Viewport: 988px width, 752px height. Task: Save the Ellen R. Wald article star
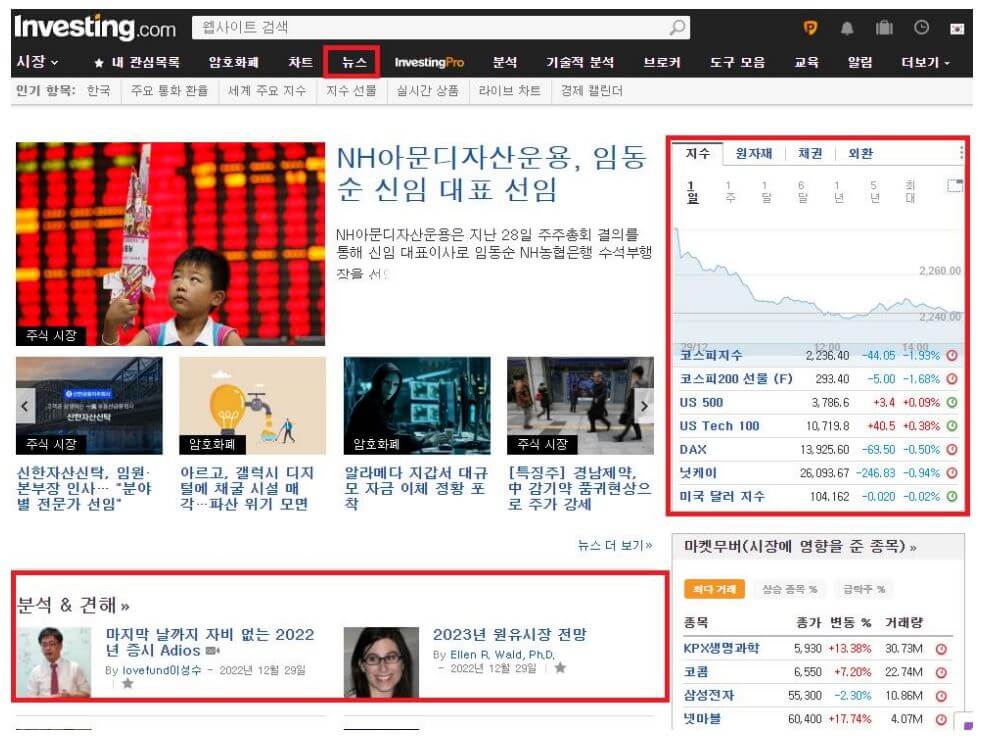click(560, 668)
